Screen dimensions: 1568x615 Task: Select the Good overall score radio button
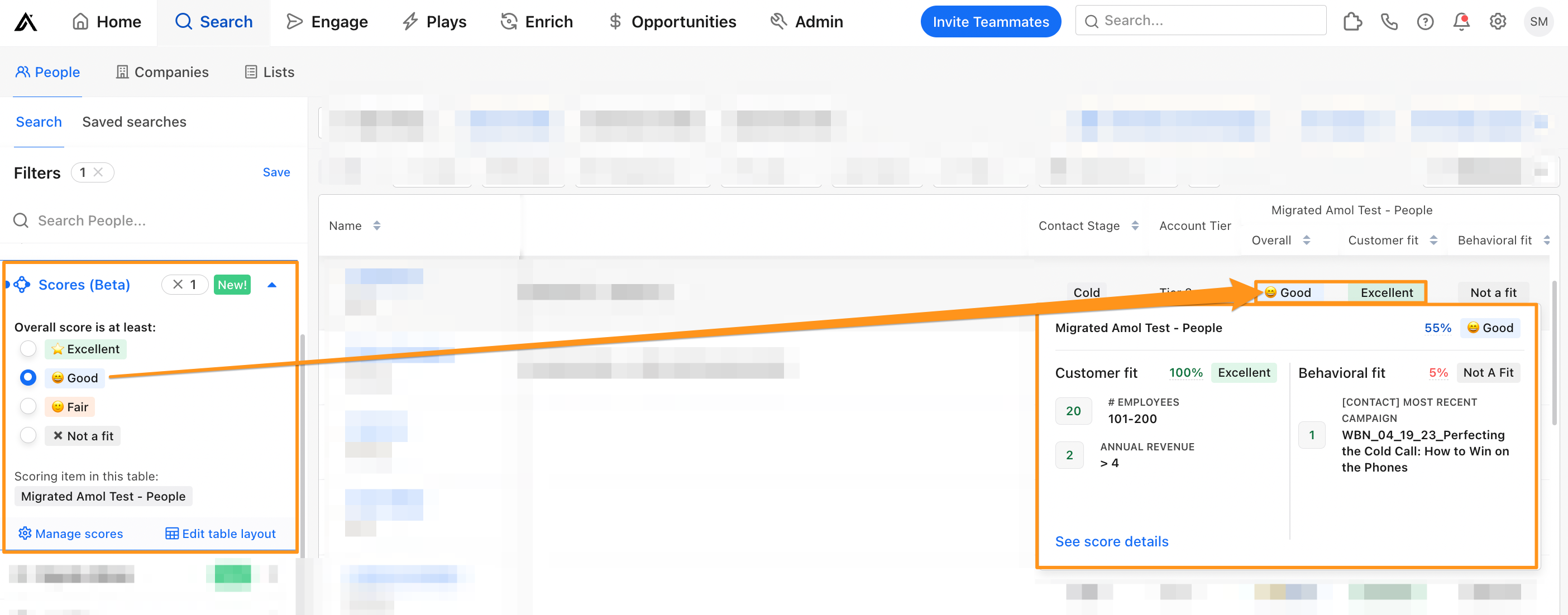[27, 377]
